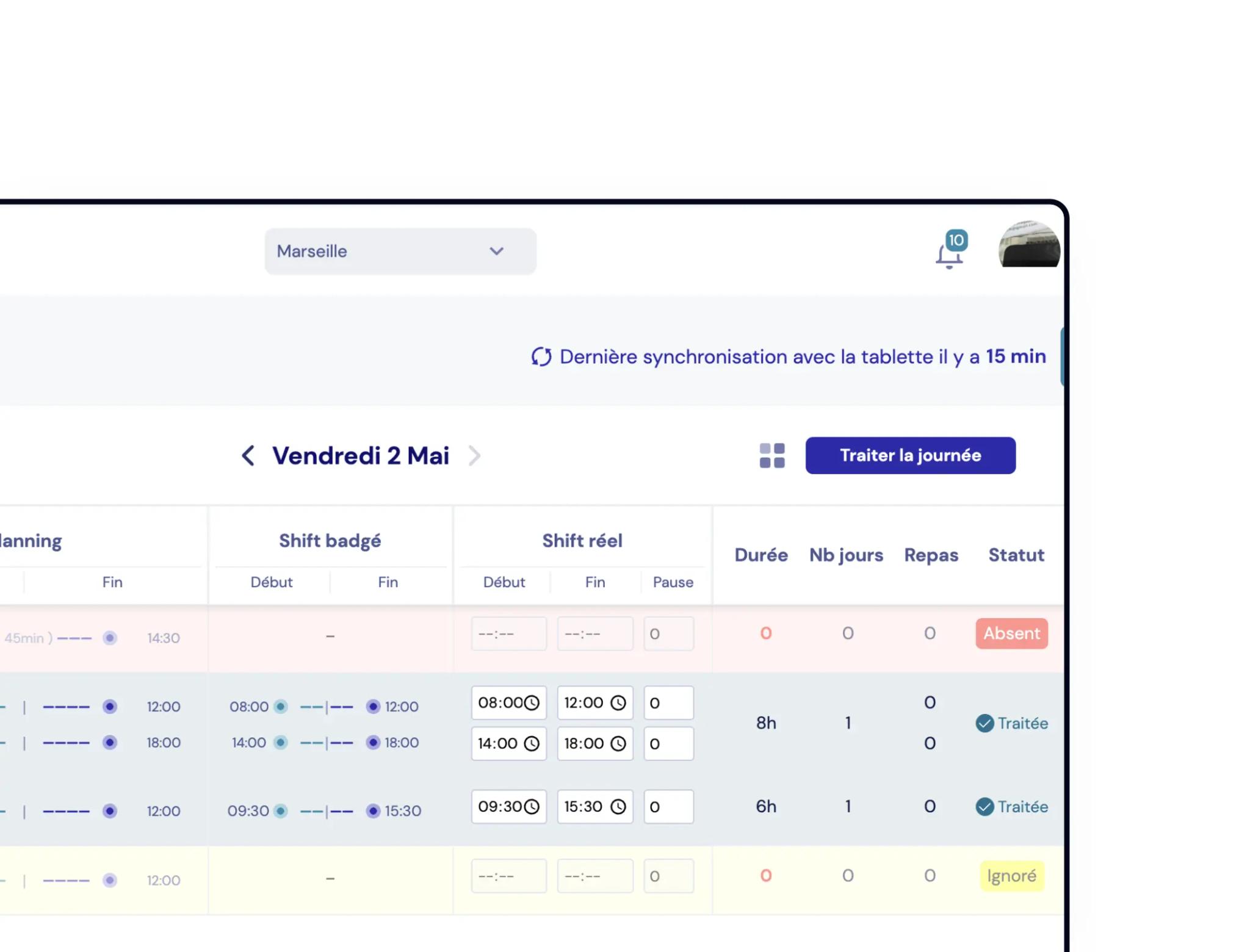The width and height of the screenshot is (1250, 952).
Task: Click the Durée column header
Action: [761, 555]
